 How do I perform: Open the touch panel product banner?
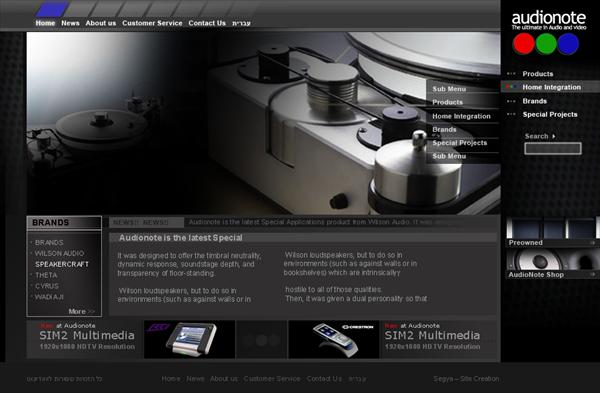[189, 339]
